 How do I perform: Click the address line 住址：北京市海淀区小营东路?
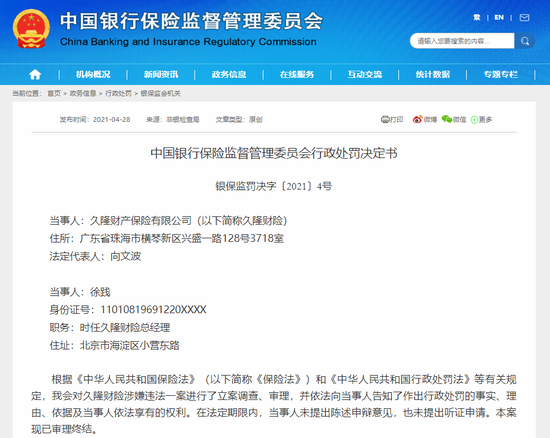tap(114, 345)
